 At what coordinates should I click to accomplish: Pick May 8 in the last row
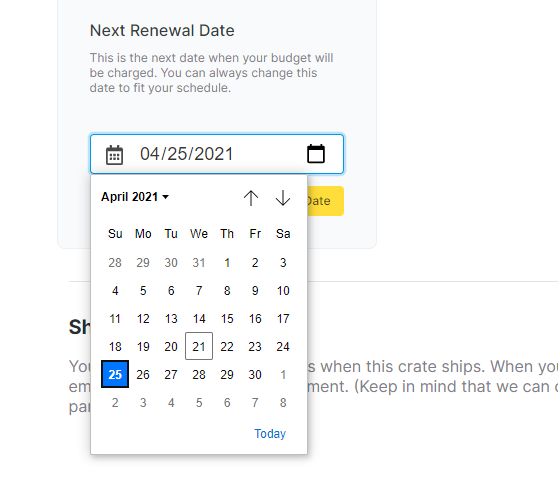pyautogui.click(x=283, y=402)
